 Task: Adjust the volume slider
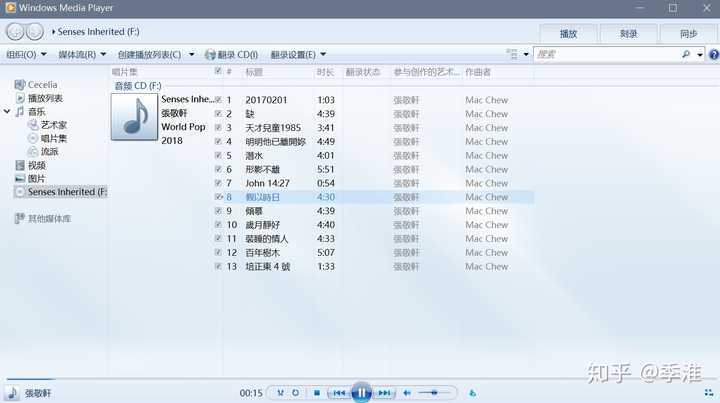[434, 393]
